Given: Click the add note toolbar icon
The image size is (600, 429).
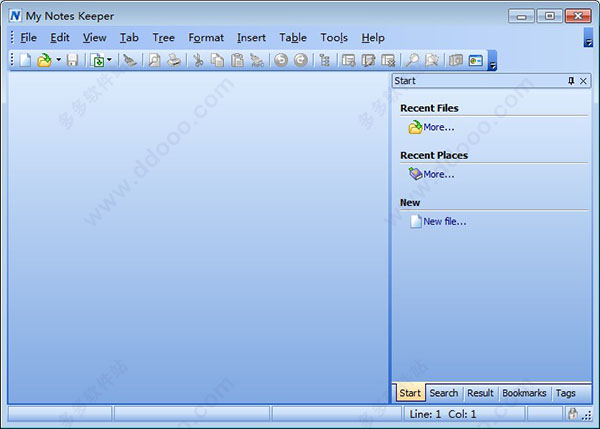Looking at the screenshot, I should click(x=349, y=60).
